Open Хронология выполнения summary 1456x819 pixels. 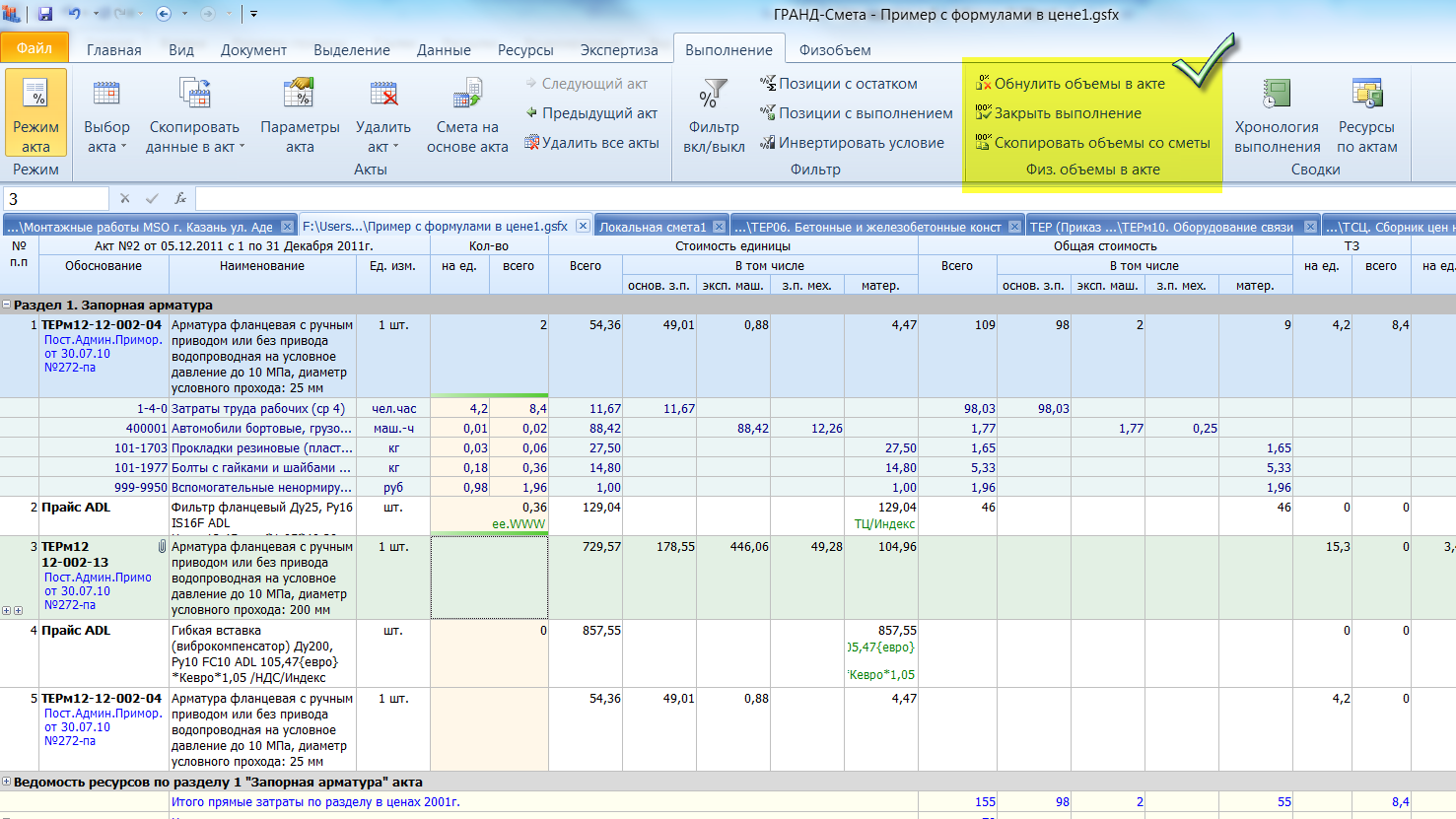click(x=1277, y=115)
